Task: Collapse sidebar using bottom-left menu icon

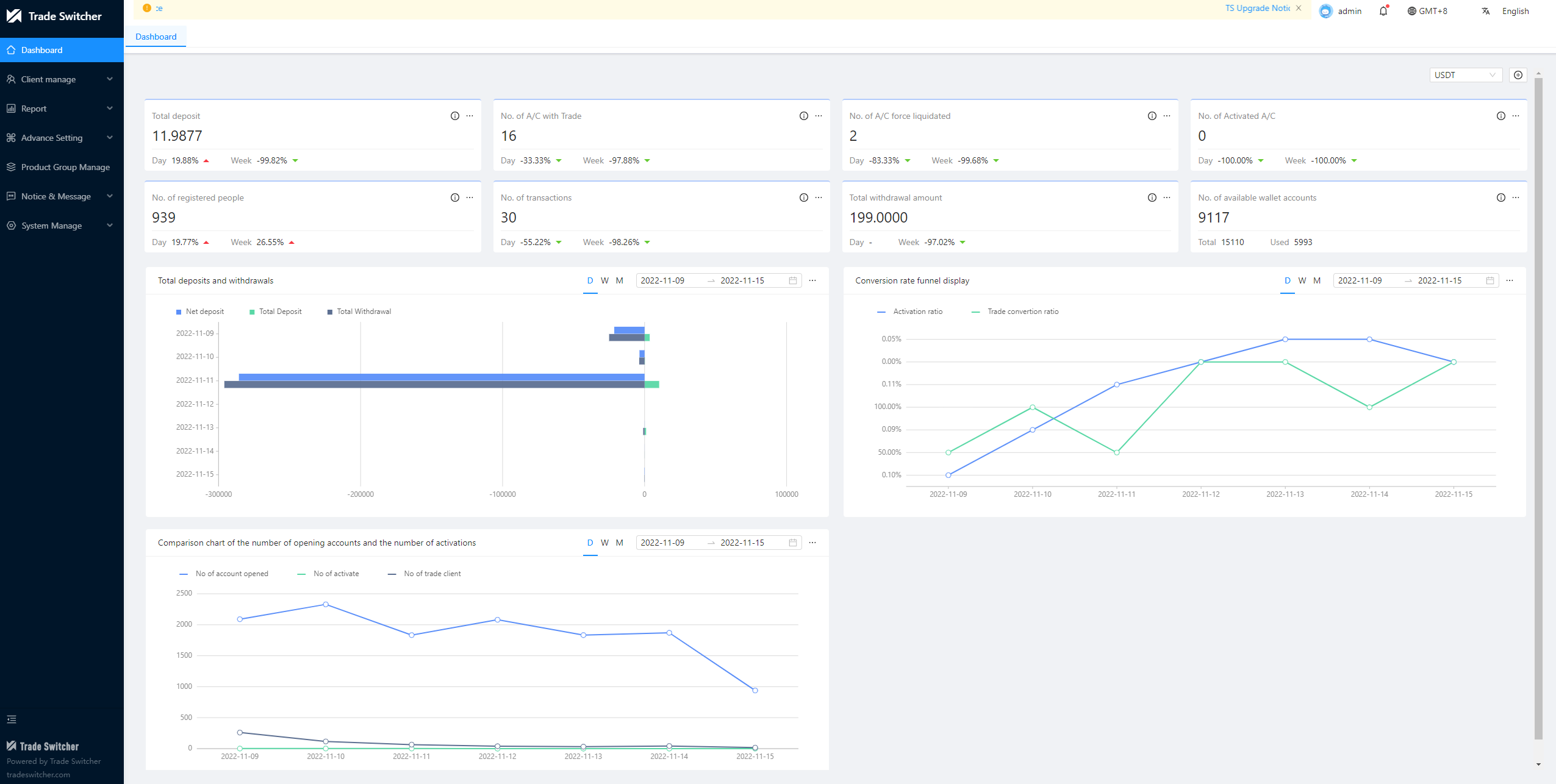Action: 12,719
